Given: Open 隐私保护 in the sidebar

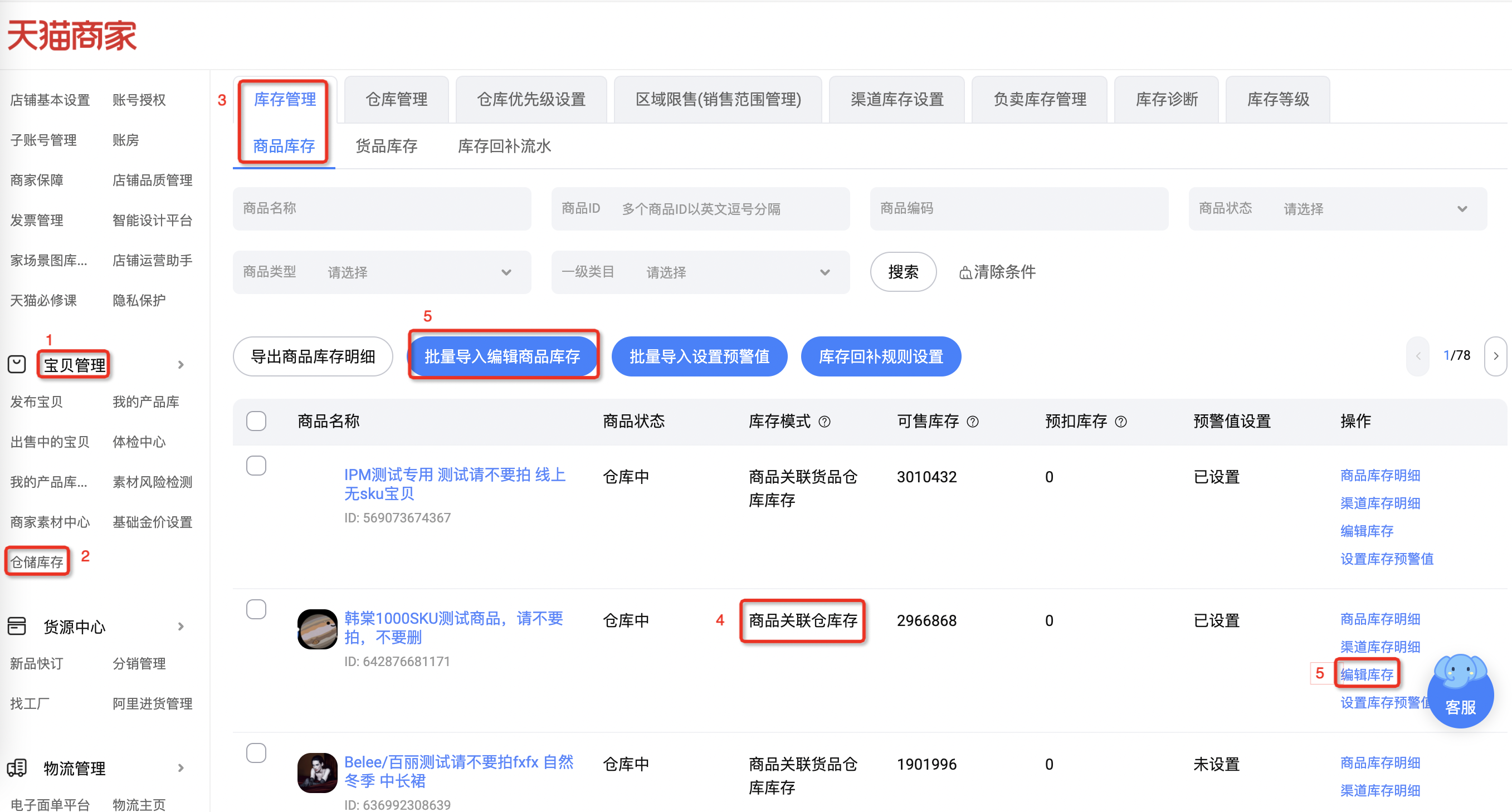Looking at the screenshot, I should tap(139, 300).
